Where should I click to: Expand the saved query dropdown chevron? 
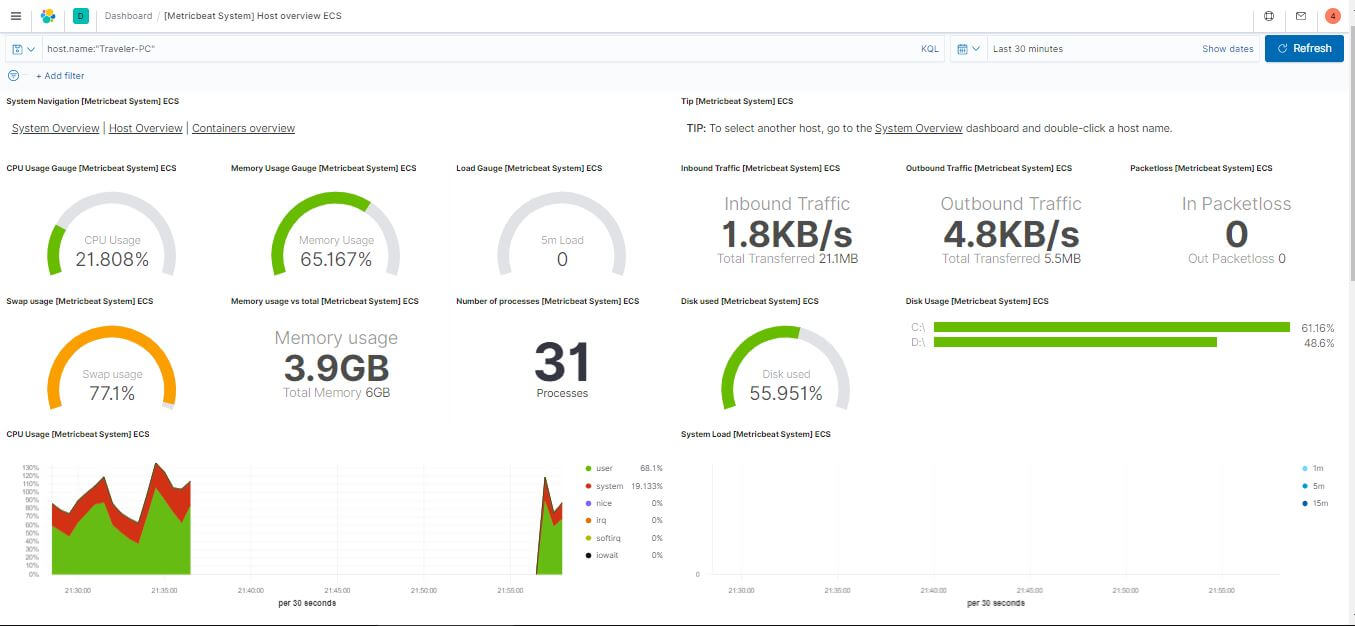31,48
